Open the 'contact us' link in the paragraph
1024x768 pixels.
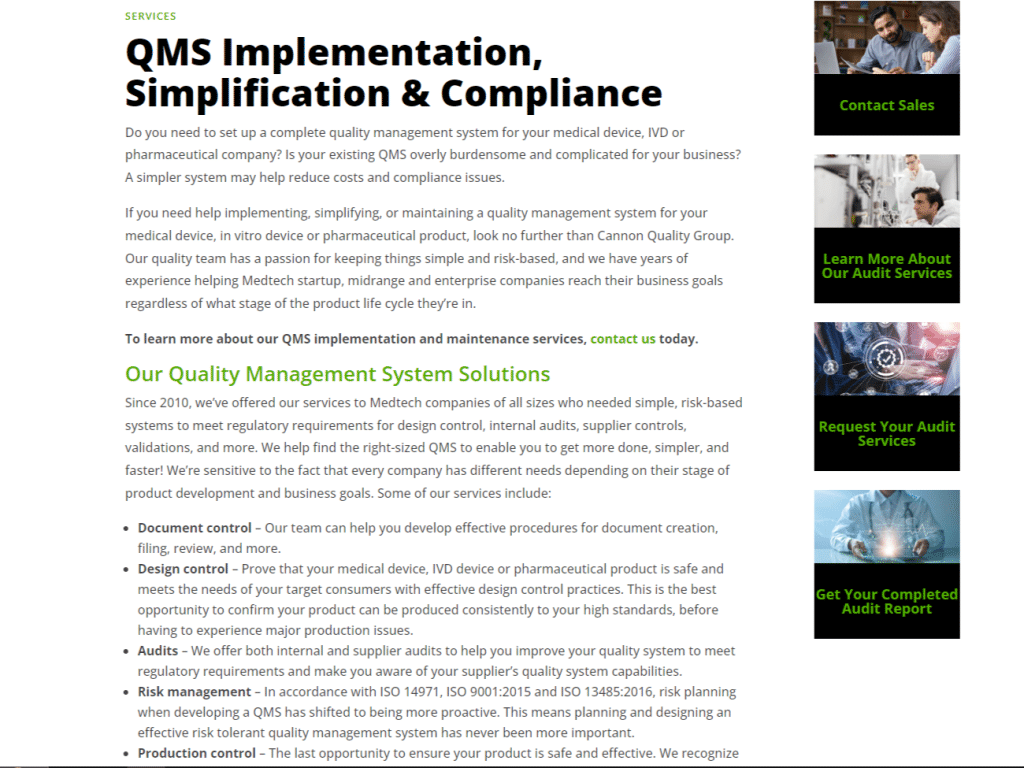click(622, 339)
